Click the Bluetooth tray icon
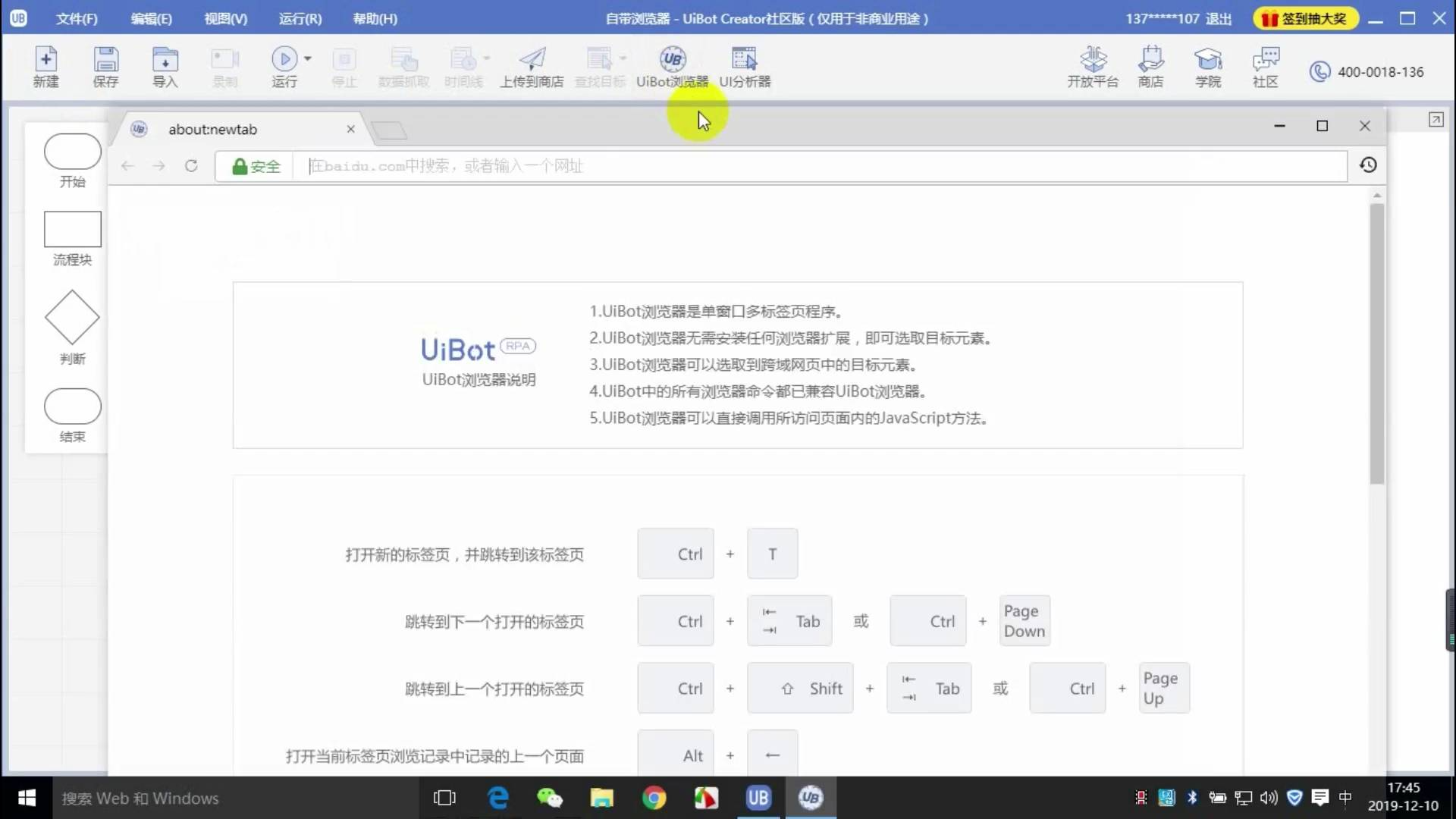This screenshot has width=1456, height=819. click(1191, 798)
